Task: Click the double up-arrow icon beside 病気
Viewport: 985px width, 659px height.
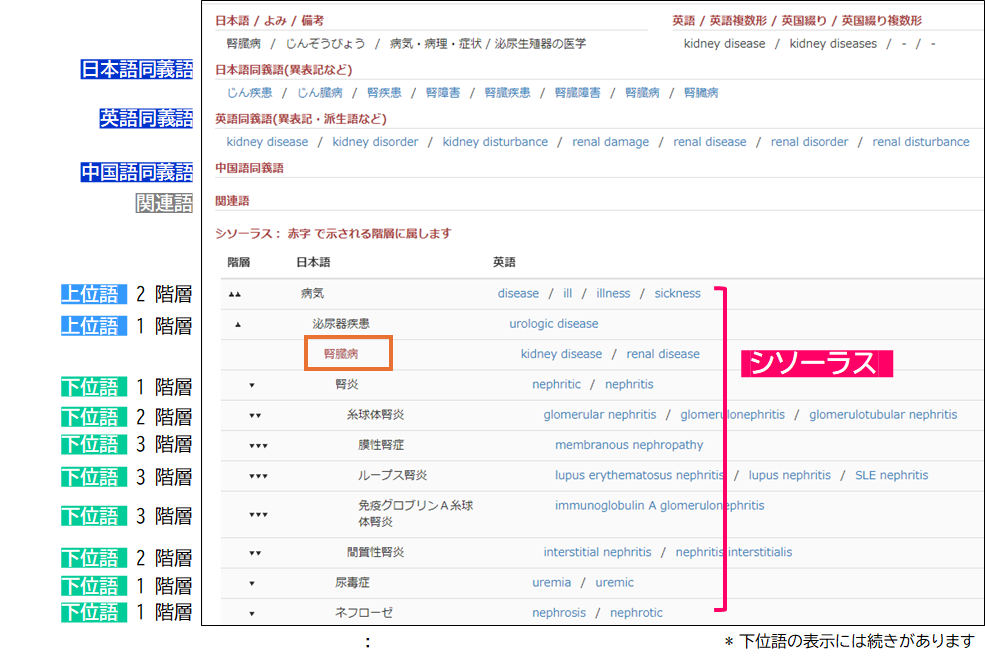Action: tap(235, 294)
